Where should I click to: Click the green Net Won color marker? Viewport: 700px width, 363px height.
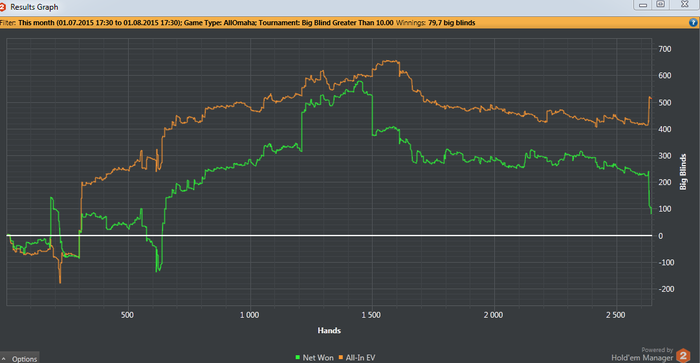[x=298, y=358]
